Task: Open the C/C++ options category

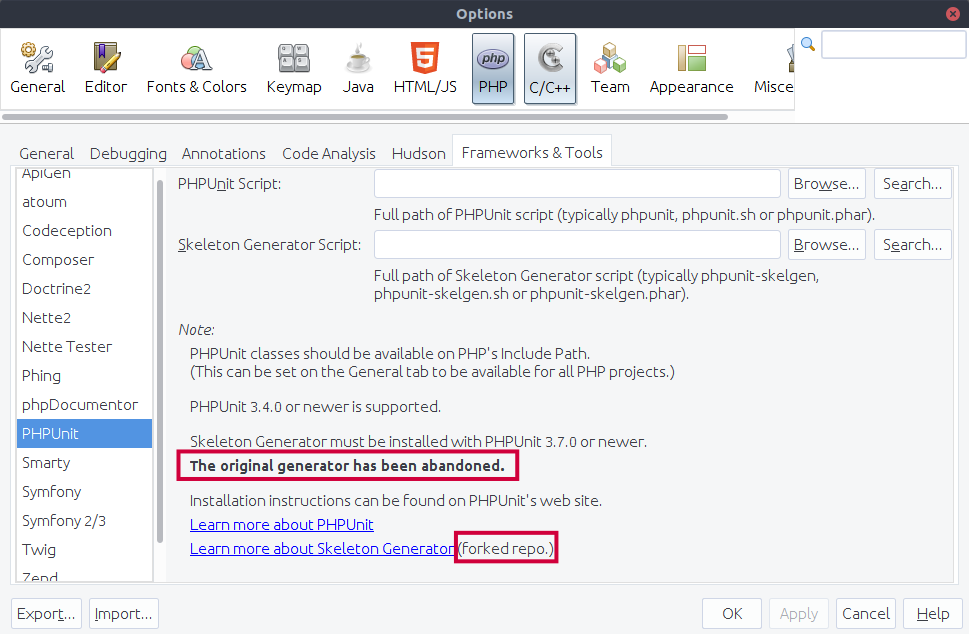Action: (550, 69)
